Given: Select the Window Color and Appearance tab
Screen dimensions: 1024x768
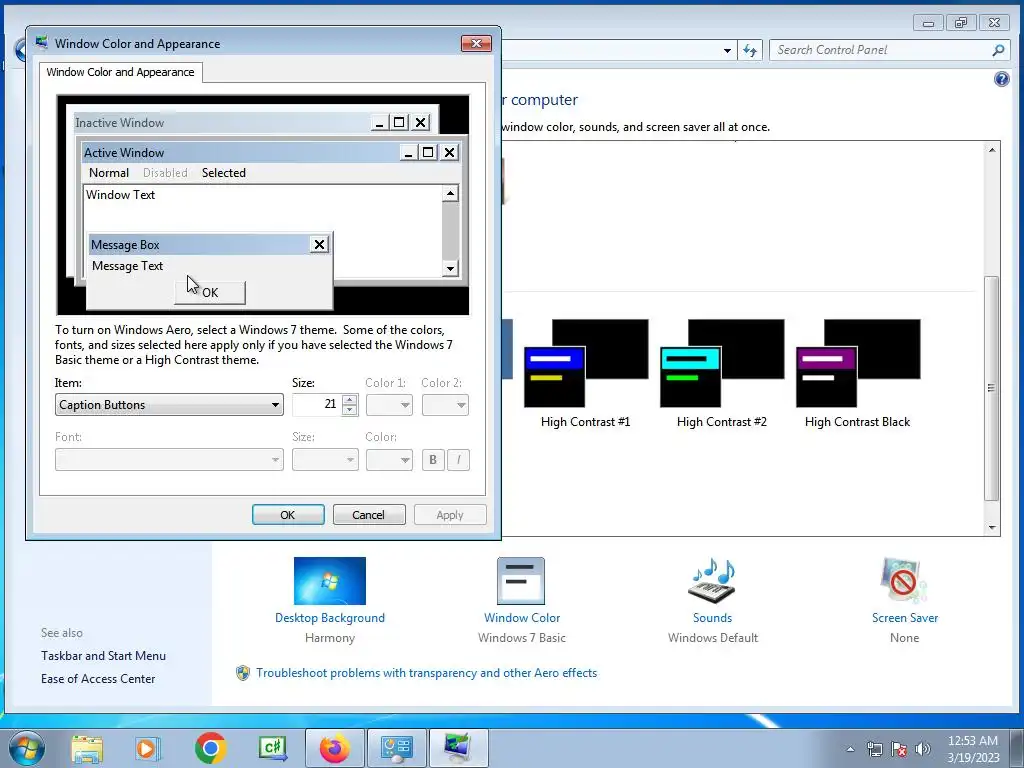Looking at the screenshot, I should click(120, 72).
